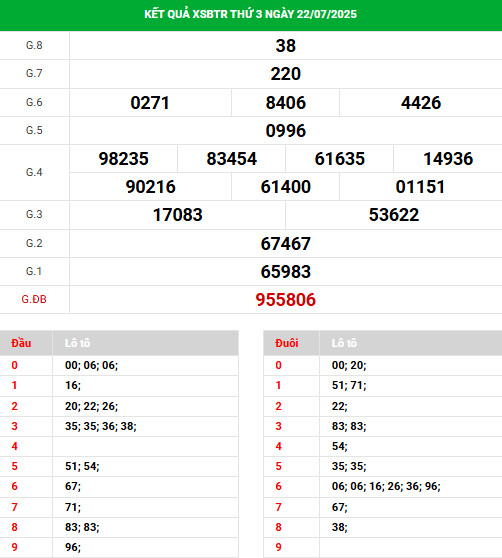Select Đuôi row 3 values 83; 83;
Screen dimensions: 502x558
coord(349,426)
